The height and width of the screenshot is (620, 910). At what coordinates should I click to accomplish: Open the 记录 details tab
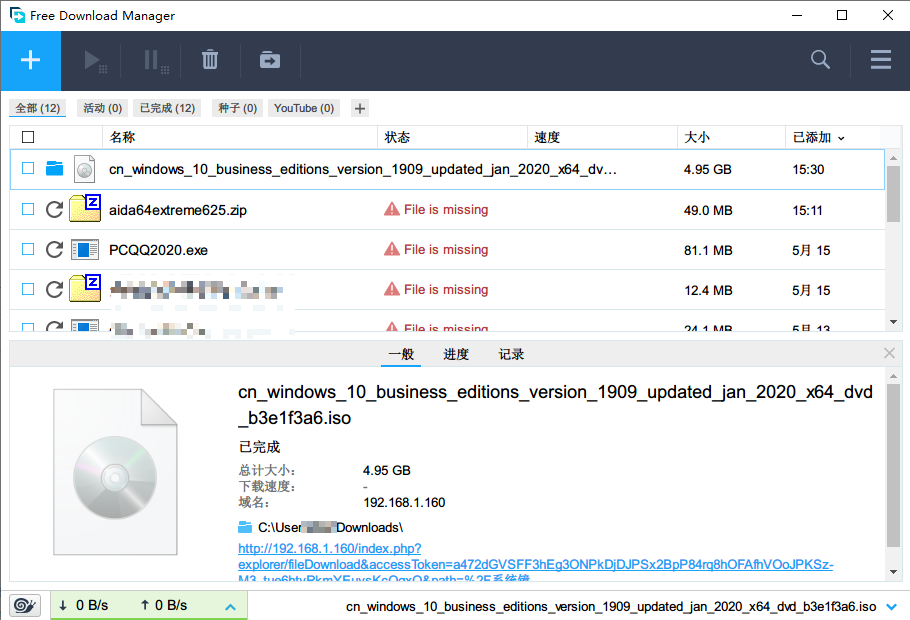(x=511, y=354)
